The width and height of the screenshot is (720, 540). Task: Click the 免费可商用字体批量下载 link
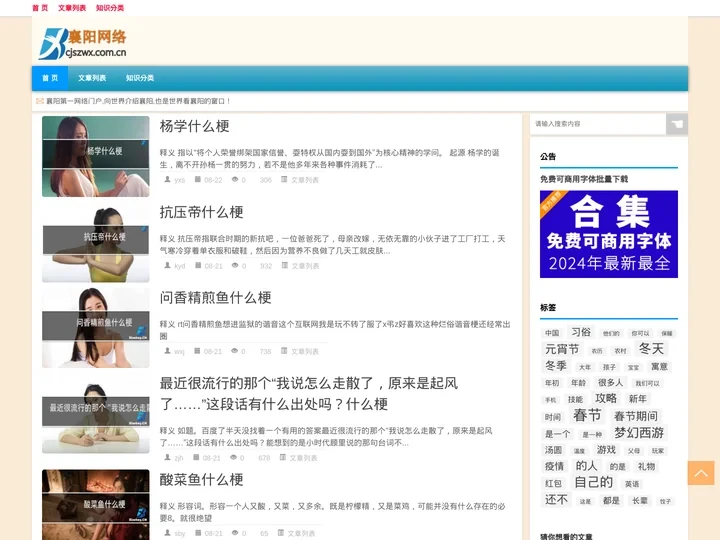[x=584, y=179]
